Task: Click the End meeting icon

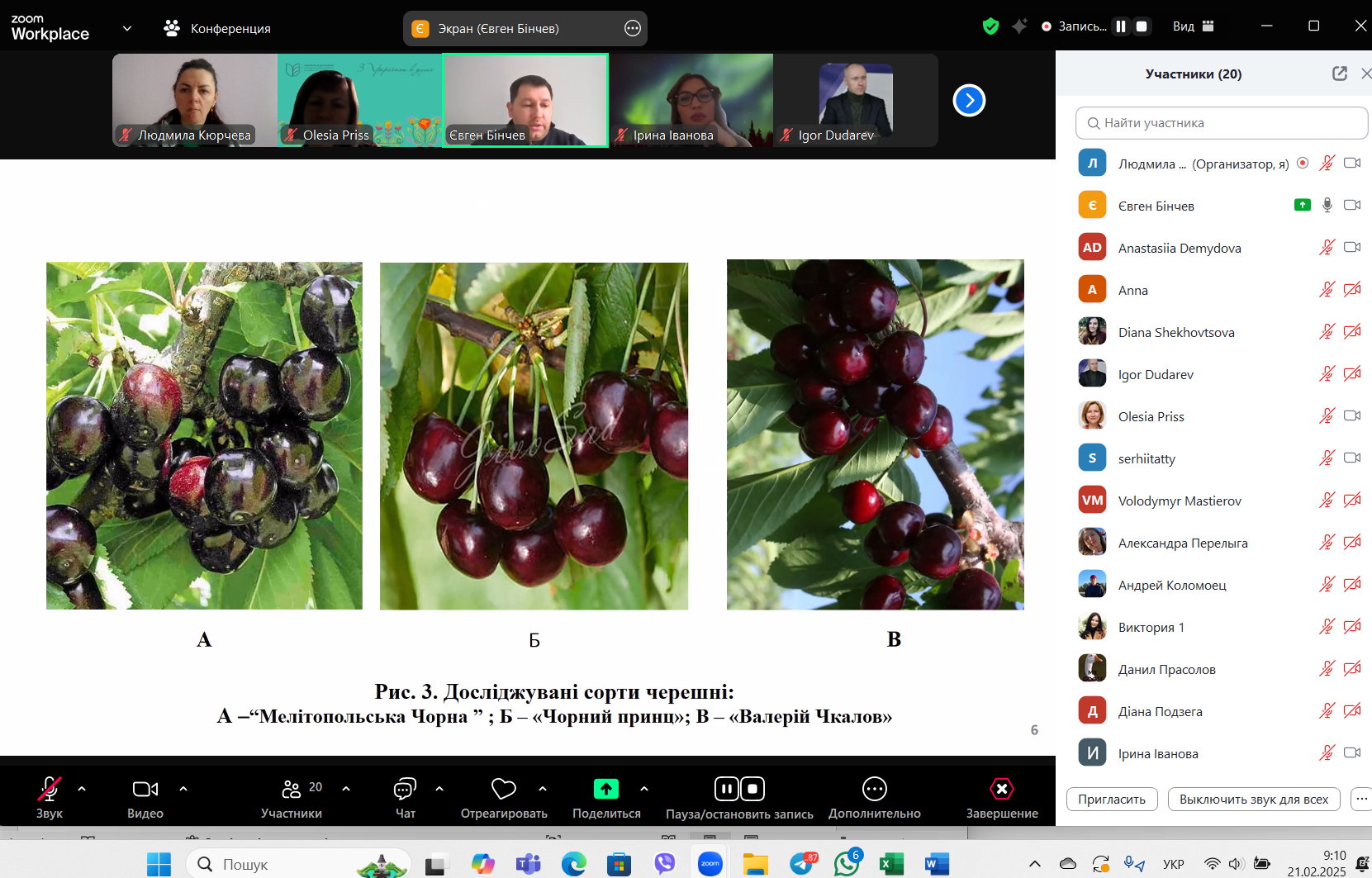Action: pyautogui.click(x=1001, y=790)
